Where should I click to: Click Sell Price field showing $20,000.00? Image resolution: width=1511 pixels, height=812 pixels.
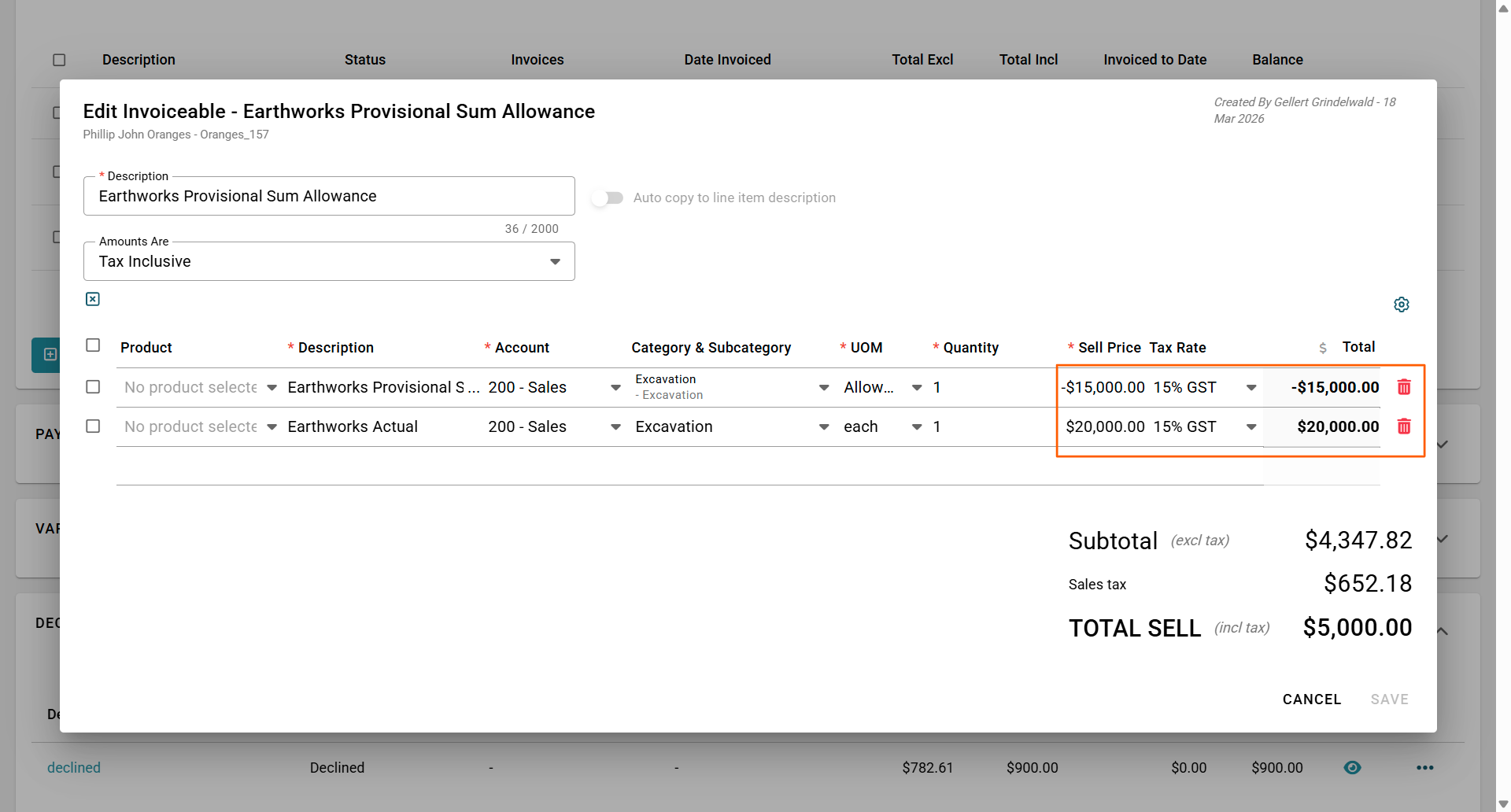(x=1104, y=426)
